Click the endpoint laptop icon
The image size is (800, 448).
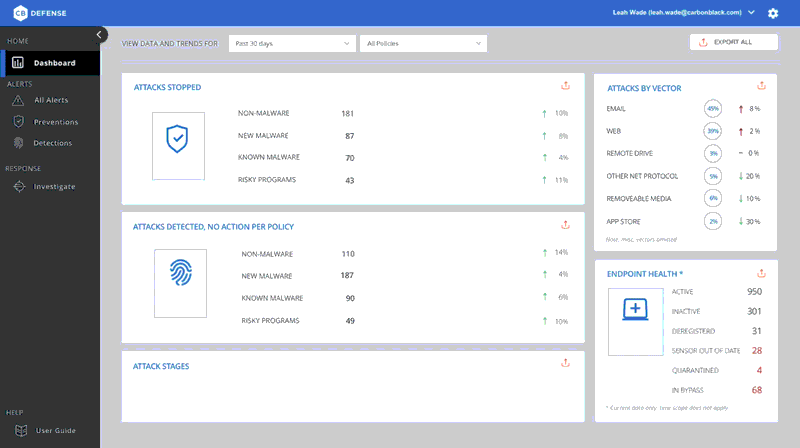click(636, 311)
